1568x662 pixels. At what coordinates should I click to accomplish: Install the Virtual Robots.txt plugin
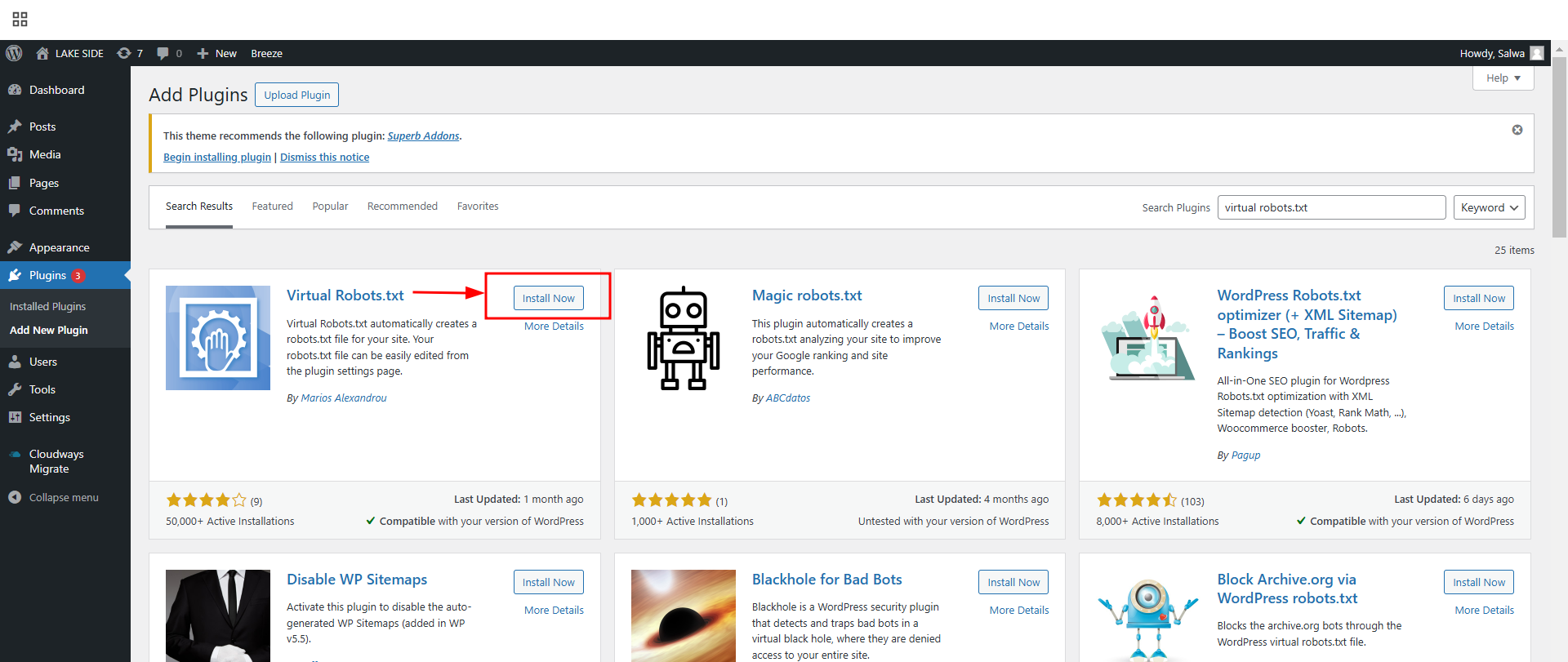[x=549, y=298]
